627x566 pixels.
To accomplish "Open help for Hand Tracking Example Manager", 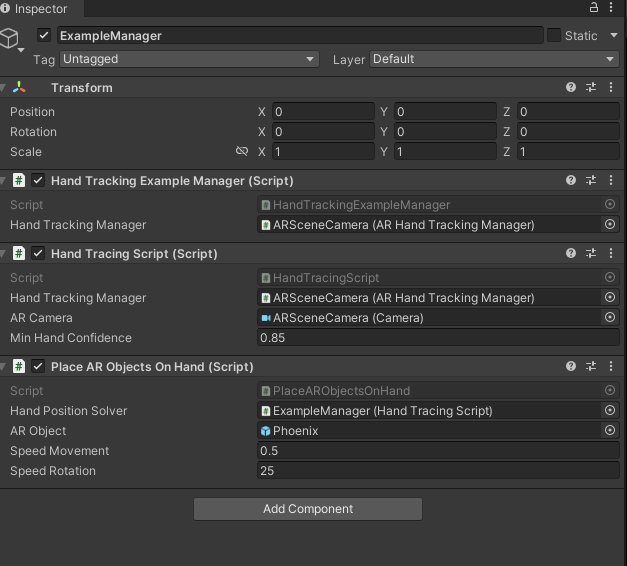I will point(571,180).
